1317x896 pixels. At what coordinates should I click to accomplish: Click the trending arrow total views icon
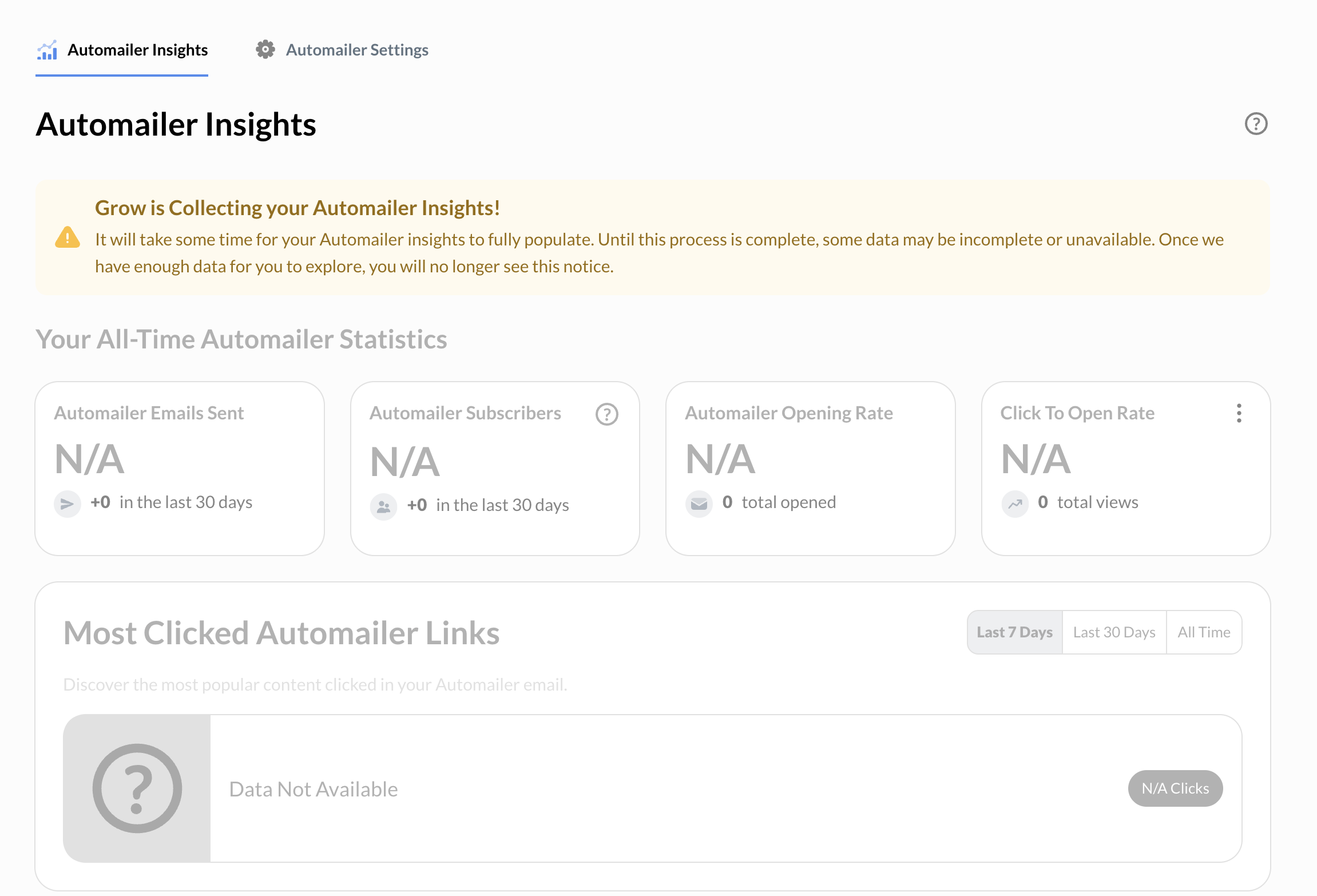(x=1015, y=503)
